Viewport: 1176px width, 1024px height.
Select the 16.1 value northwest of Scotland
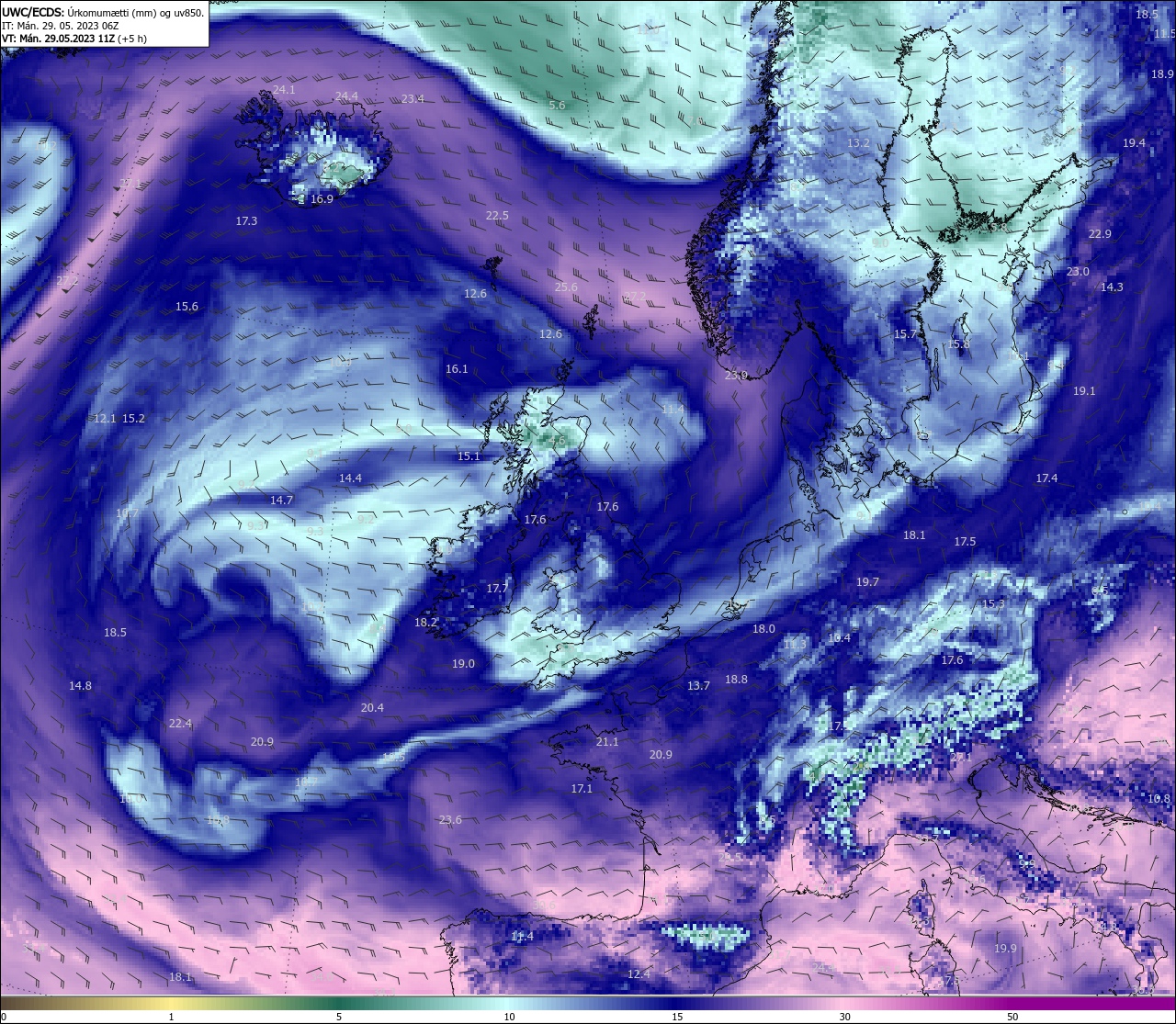tap(457, 369)
